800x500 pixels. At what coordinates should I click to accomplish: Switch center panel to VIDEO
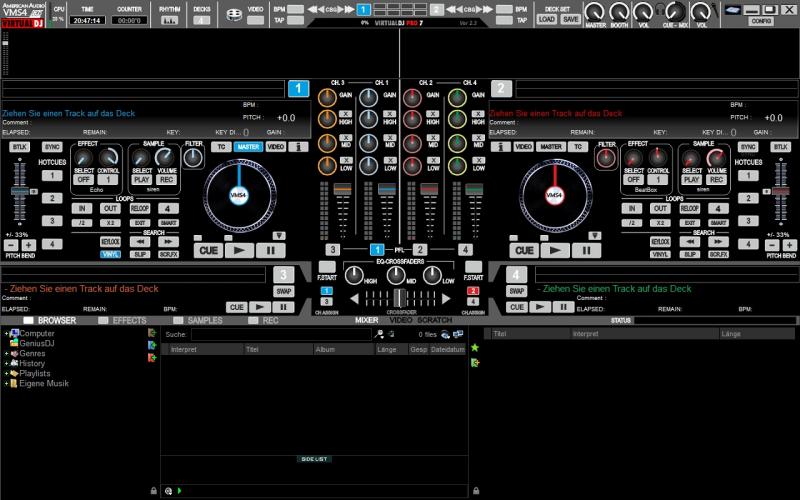pyautogui.click(x=401, y=320)
